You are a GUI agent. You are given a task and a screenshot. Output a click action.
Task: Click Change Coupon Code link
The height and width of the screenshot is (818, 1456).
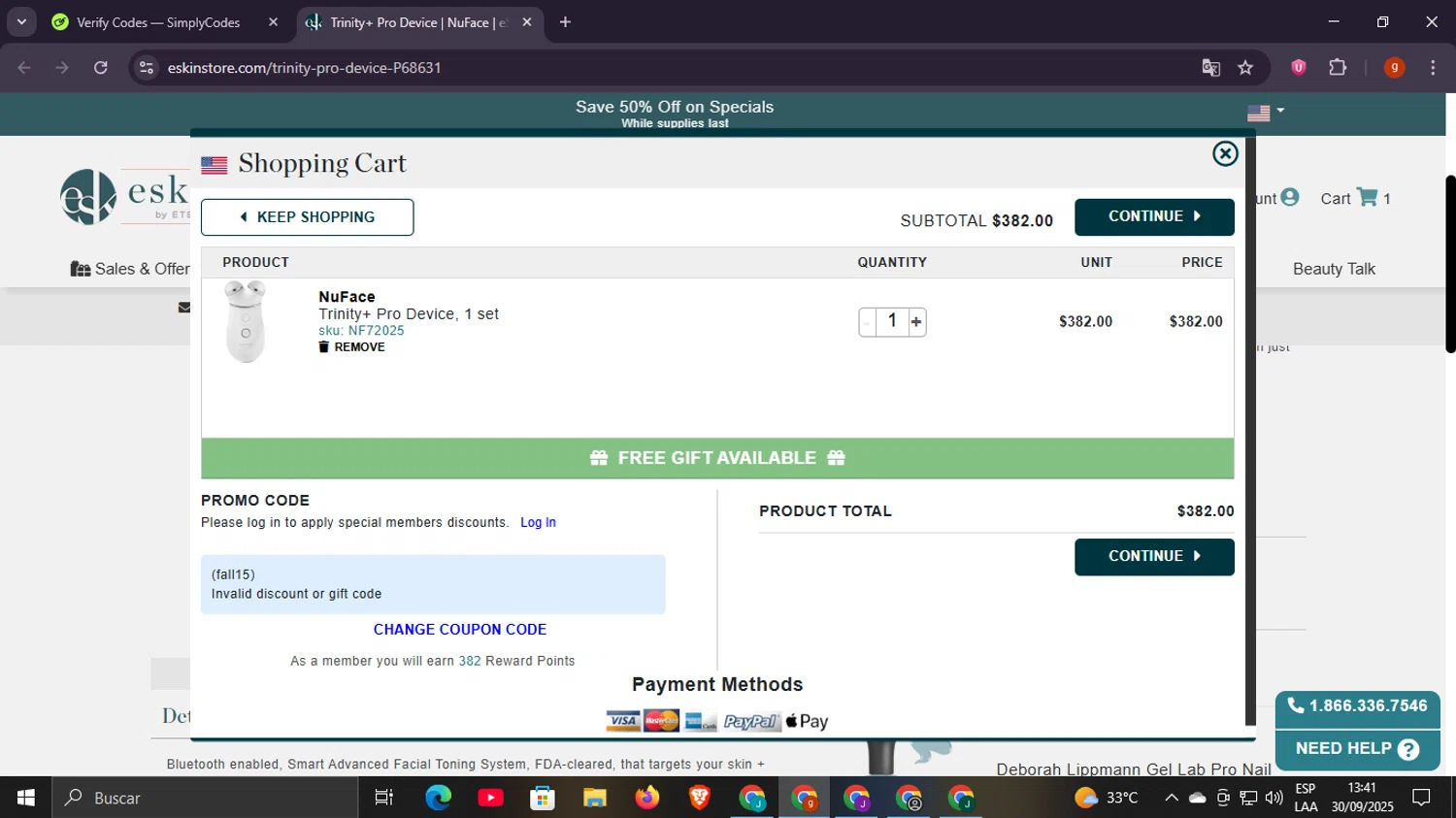pos(460,630)
